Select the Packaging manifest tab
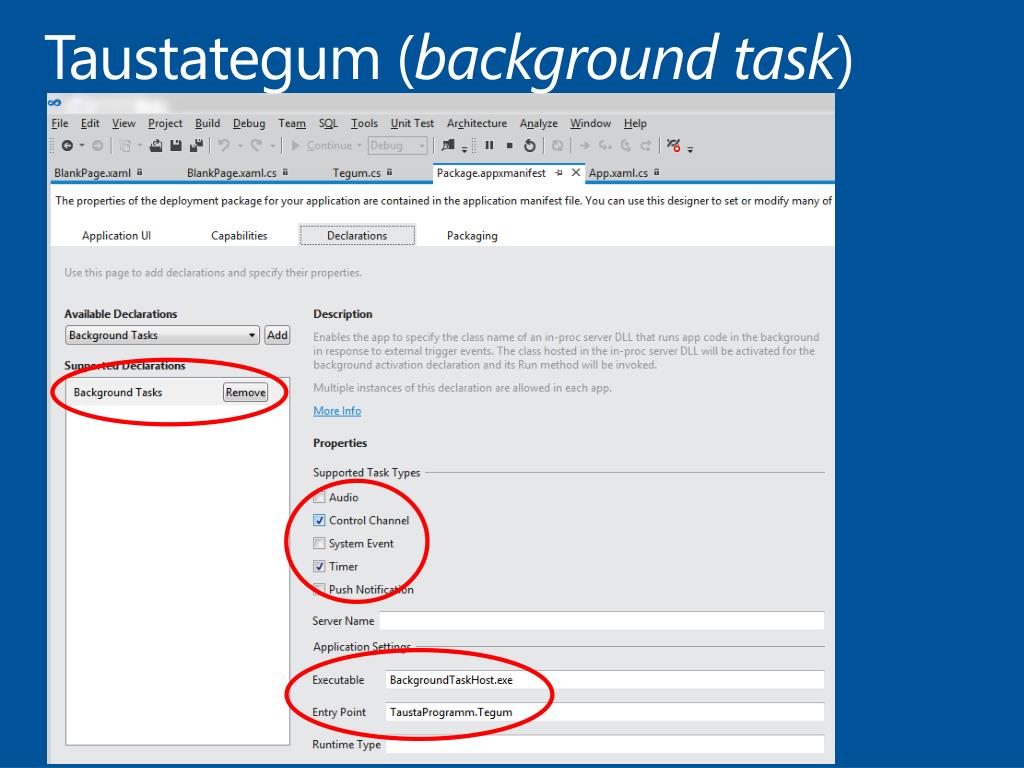This screenshot has height=768, width=1024. (x=472, y=236)
